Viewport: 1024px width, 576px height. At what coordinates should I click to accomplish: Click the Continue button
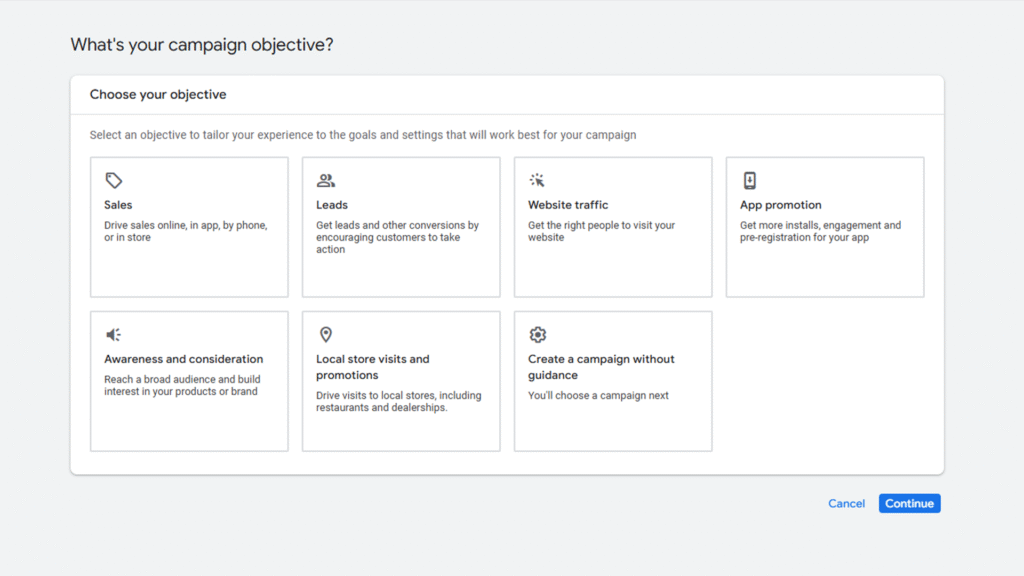pos(909,504)
